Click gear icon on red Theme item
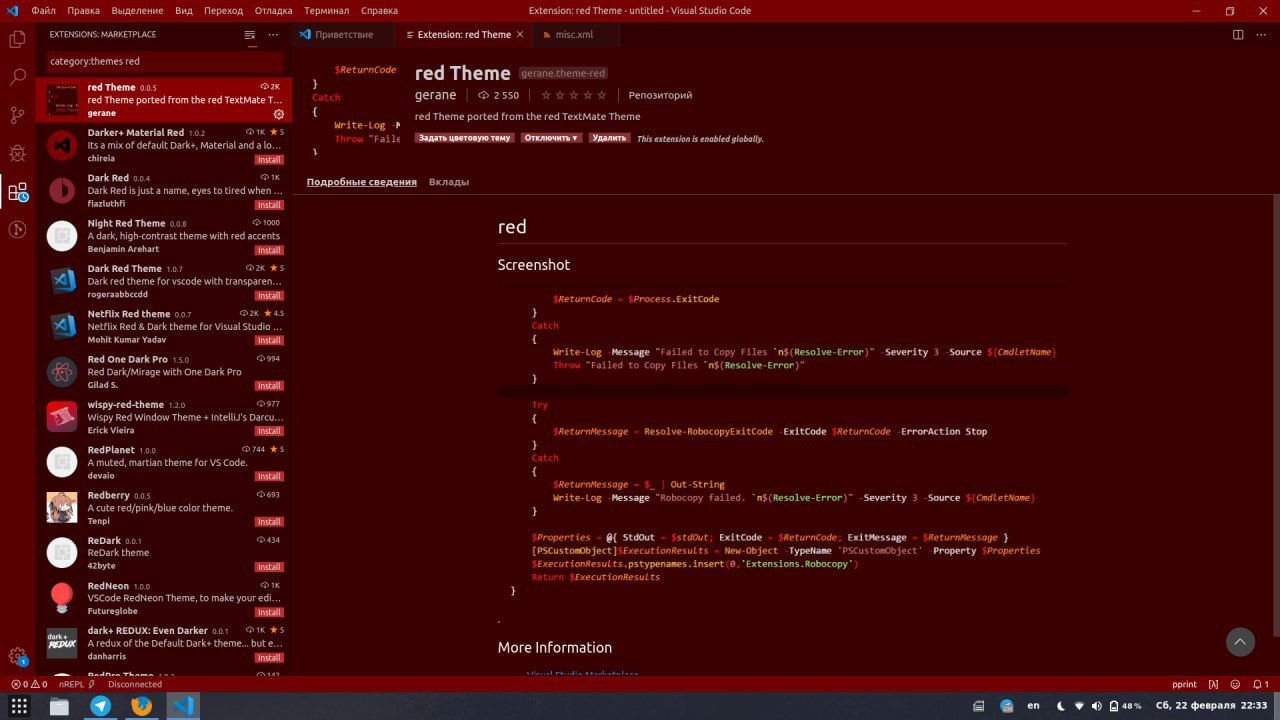 pos(279,114)
